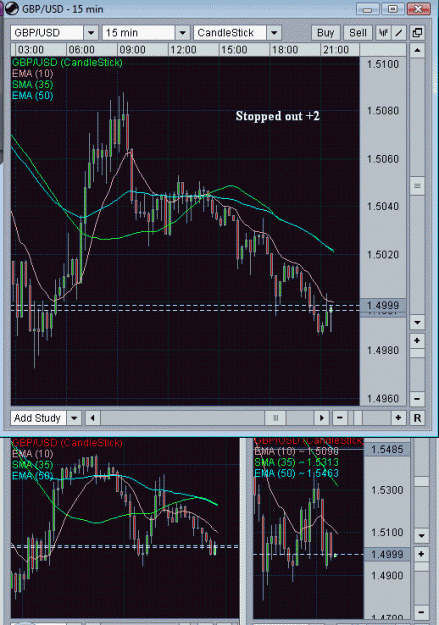Click minus zoom button in bottom-right chart
The height and width of the screenshot is (625, 439).
point(422,613)
